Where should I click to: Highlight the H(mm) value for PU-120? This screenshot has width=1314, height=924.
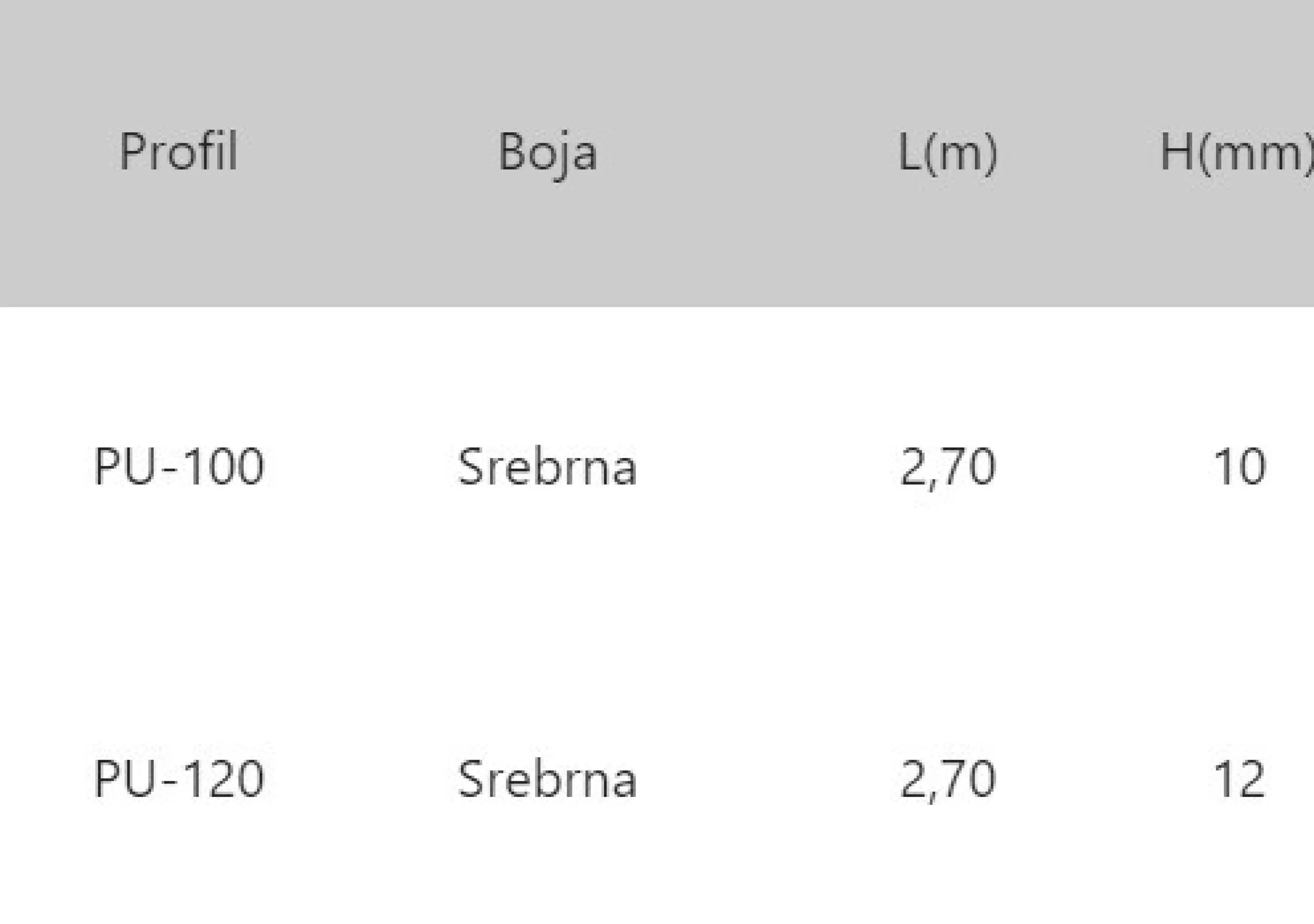pyautogui.click(x=1240, y=779)
